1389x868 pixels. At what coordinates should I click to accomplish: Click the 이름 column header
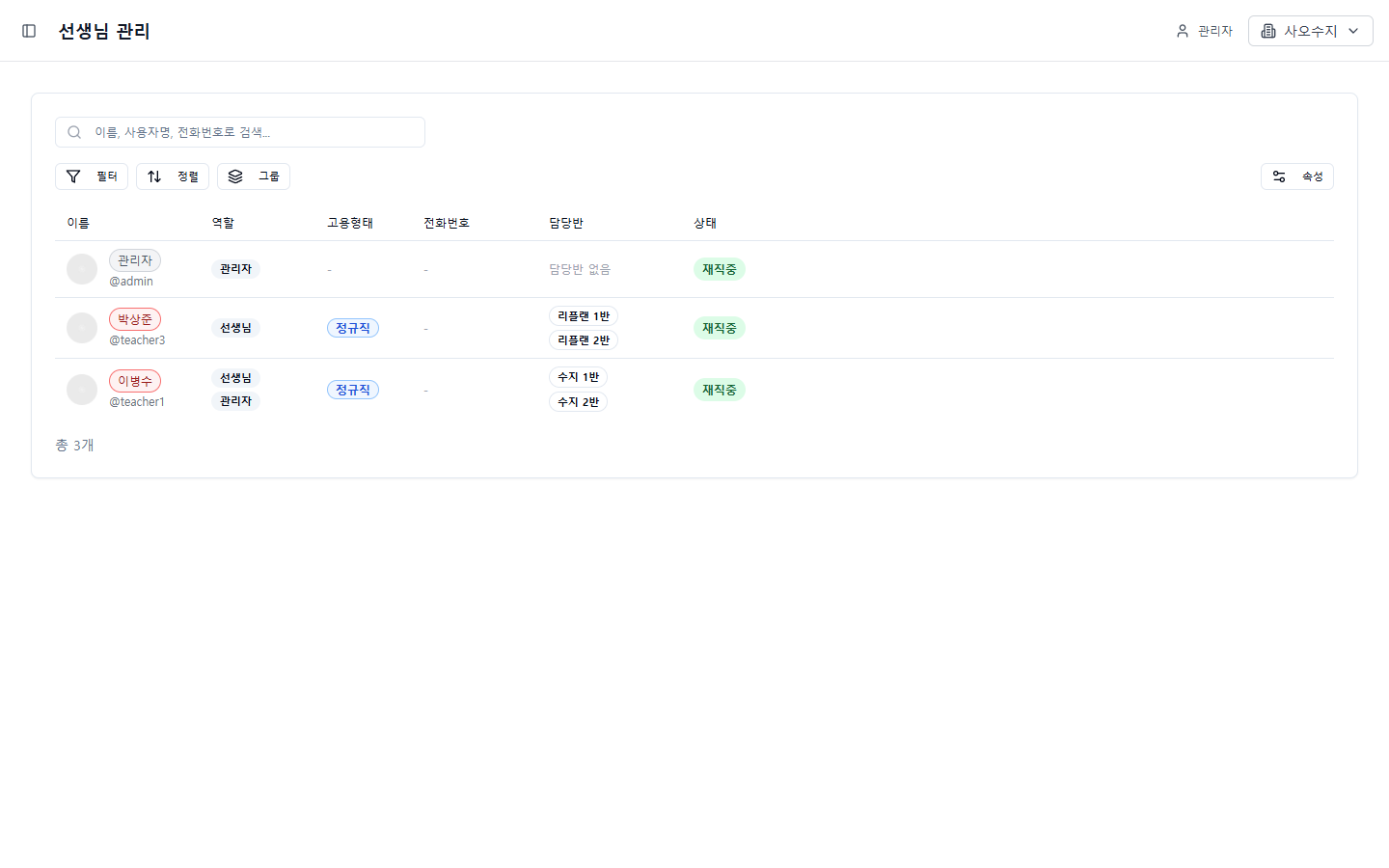click(78, 223)
